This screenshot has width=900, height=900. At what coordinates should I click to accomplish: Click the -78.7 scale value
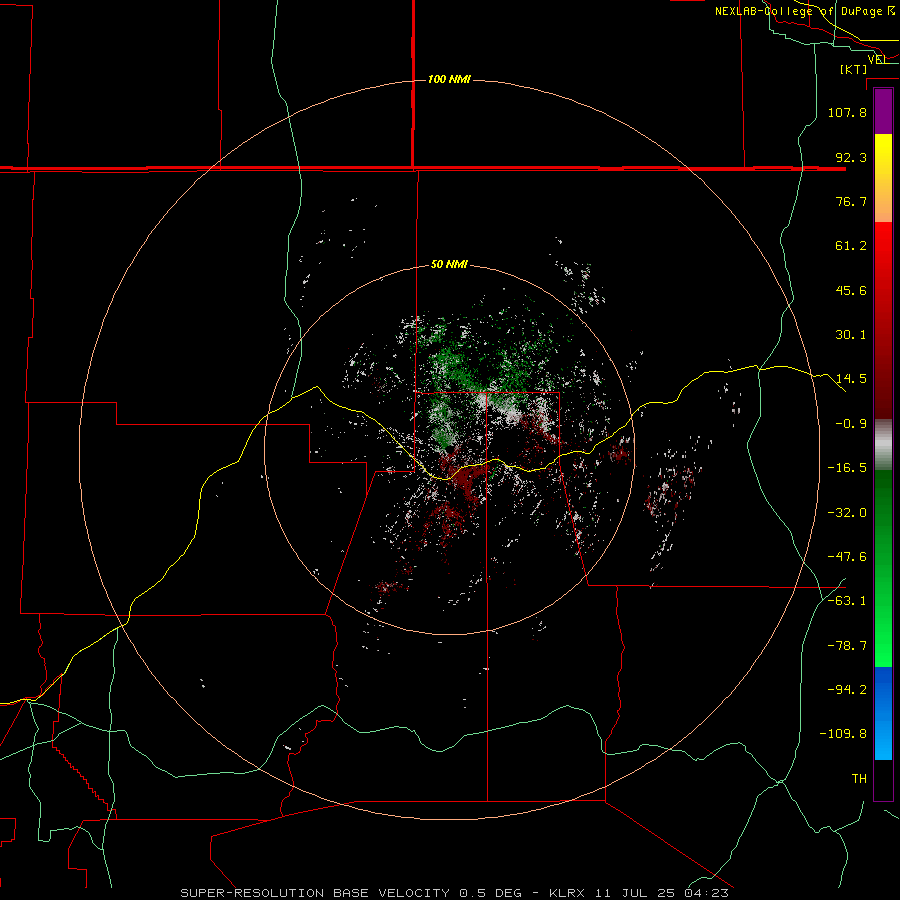tap(847, 646)
